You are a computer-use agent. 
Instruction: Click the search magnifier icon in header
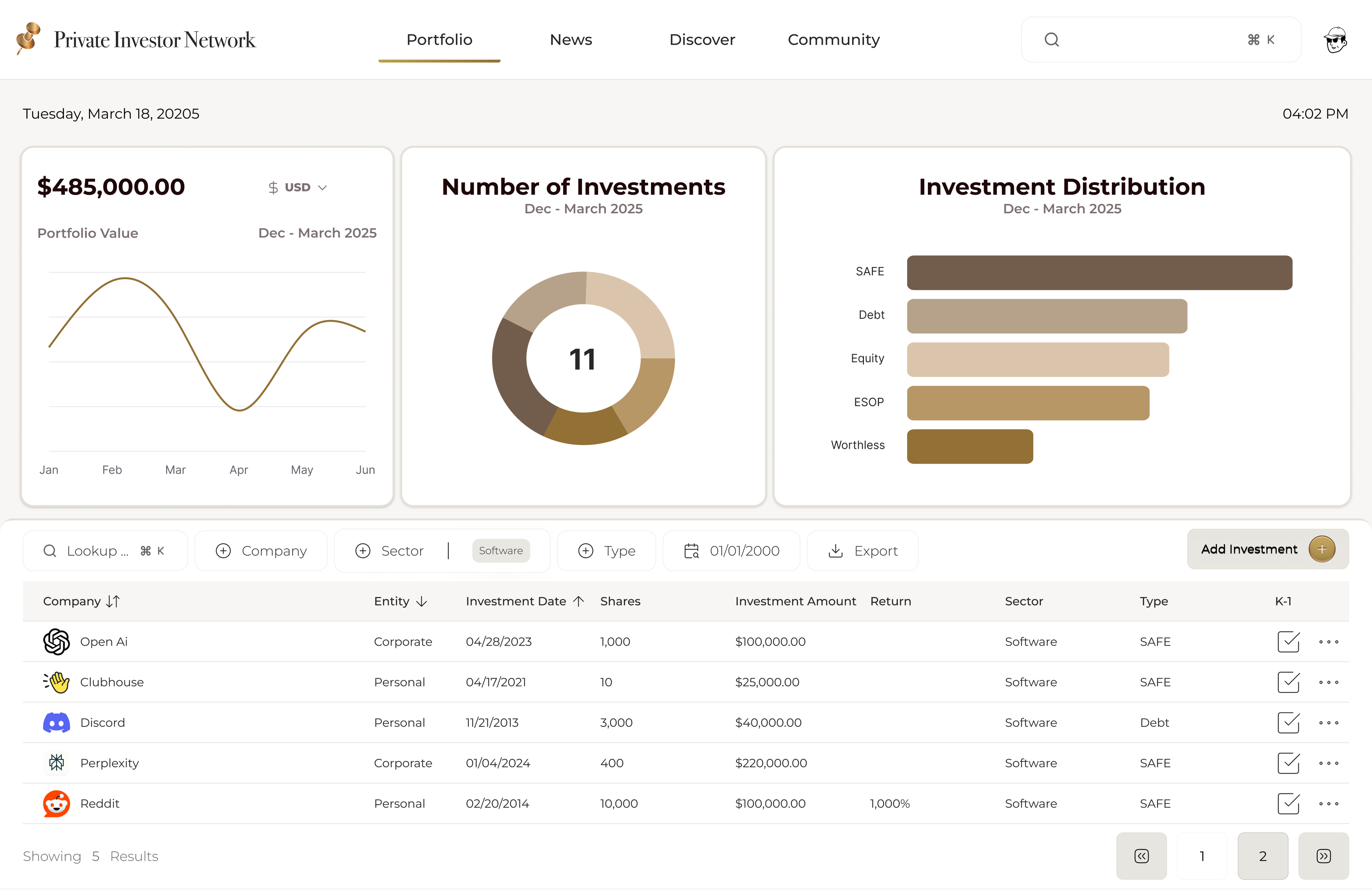[1052, 40]
